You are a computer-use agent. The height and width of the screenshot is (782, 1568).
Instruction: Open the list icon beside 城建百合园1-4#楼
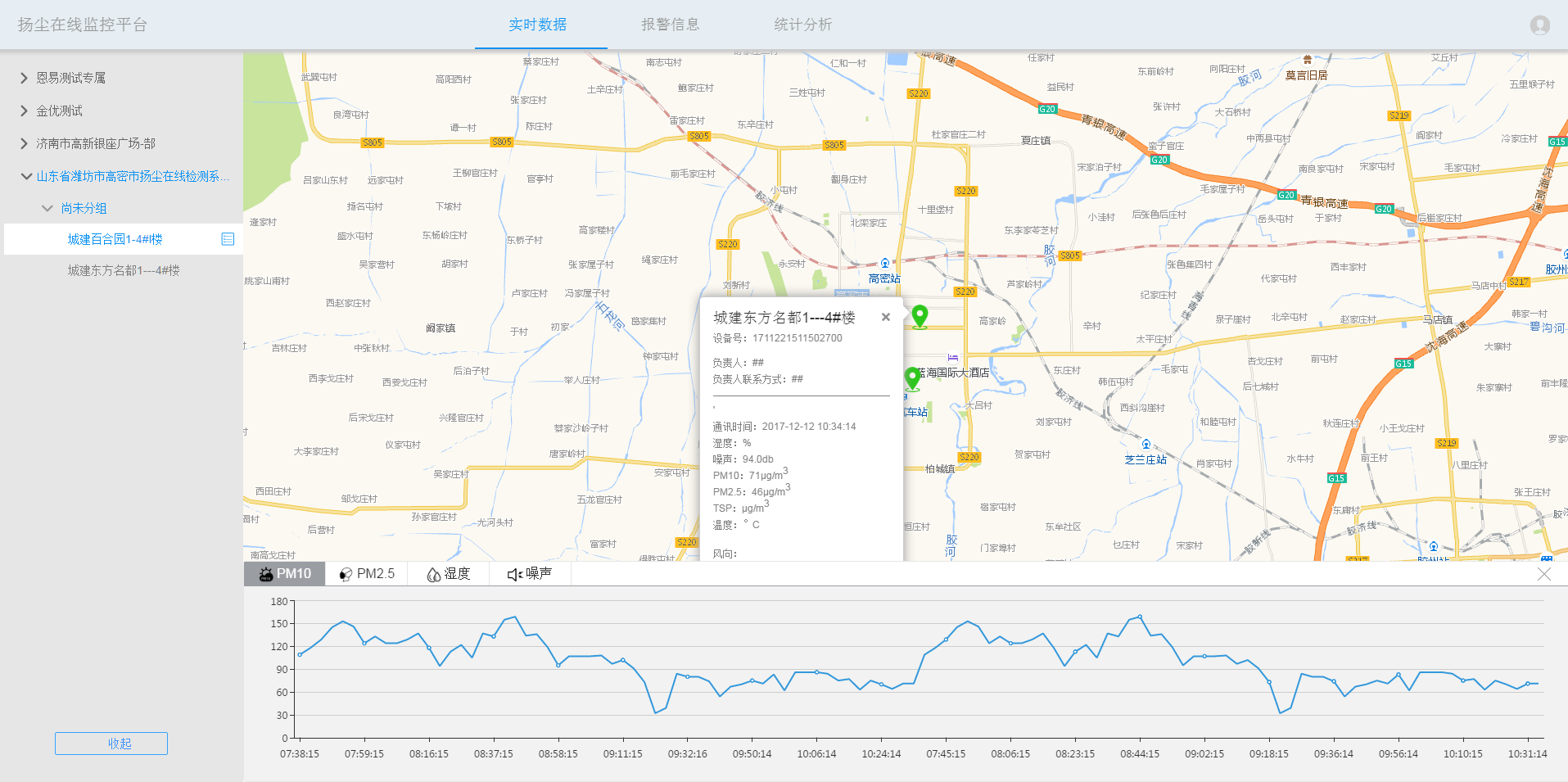pyautogui.click(x=228, y=239)
